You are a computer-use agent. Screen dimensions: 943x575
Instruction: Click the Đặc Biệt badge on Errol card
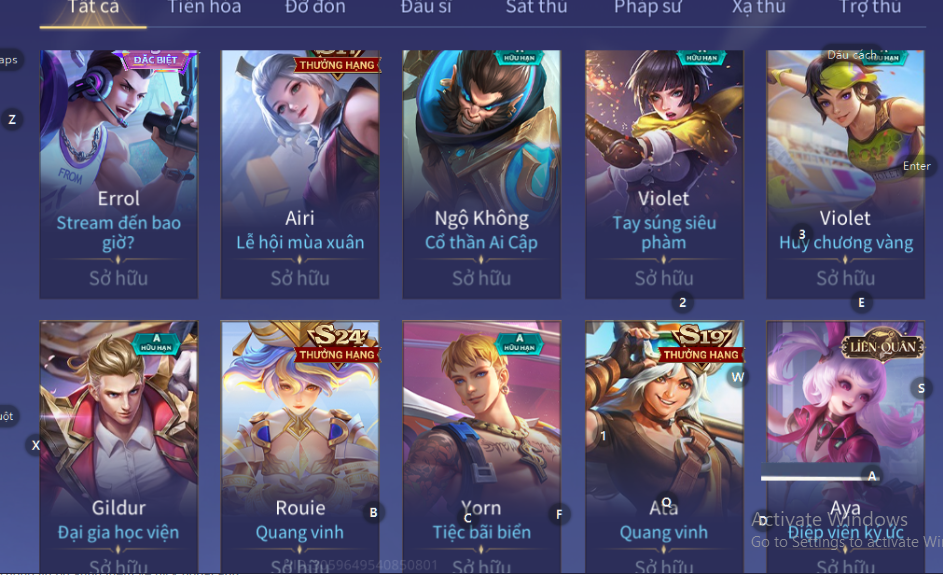[156, 60]
